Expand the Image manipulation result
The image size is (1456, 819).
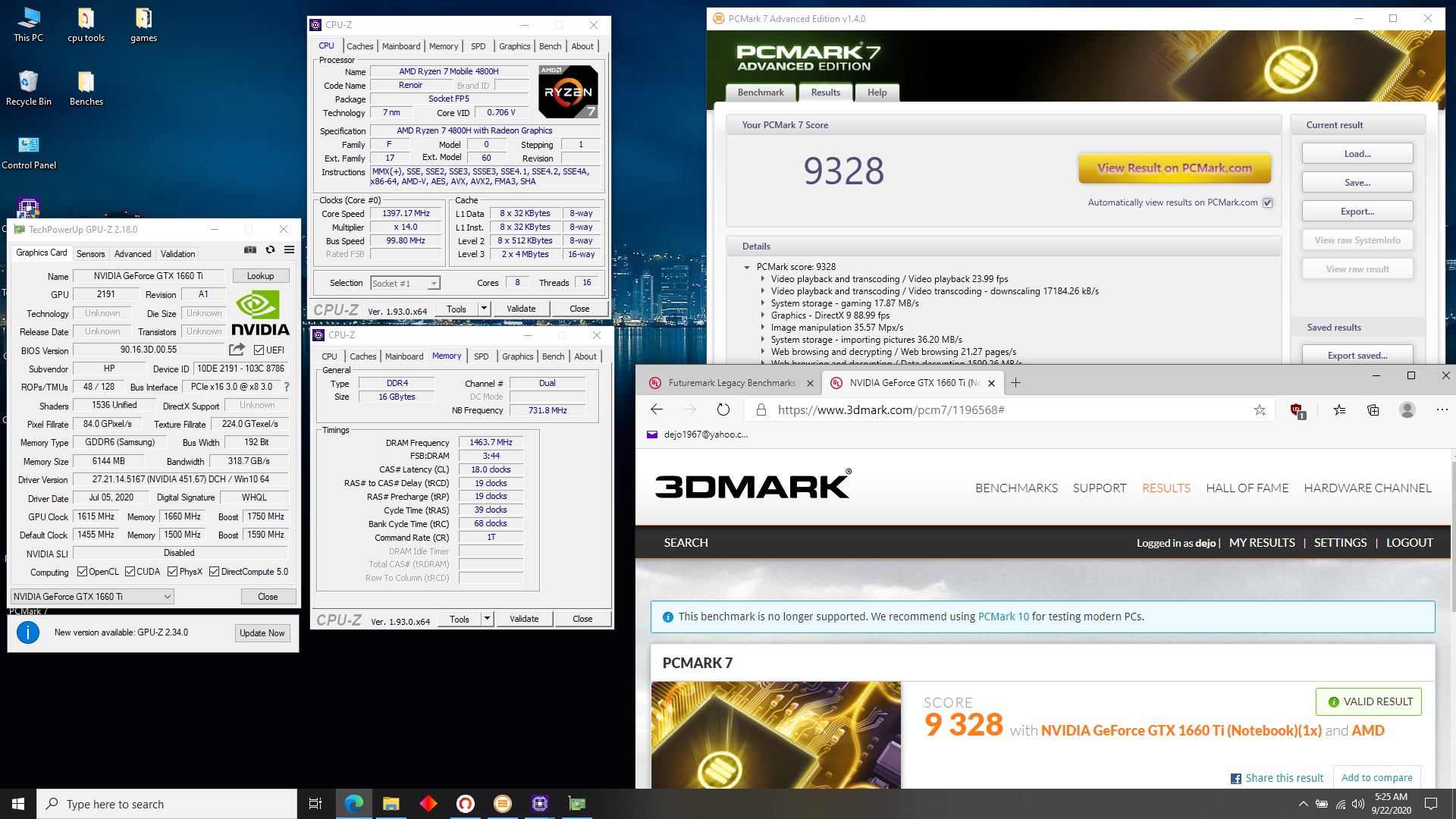pos(763,328)
